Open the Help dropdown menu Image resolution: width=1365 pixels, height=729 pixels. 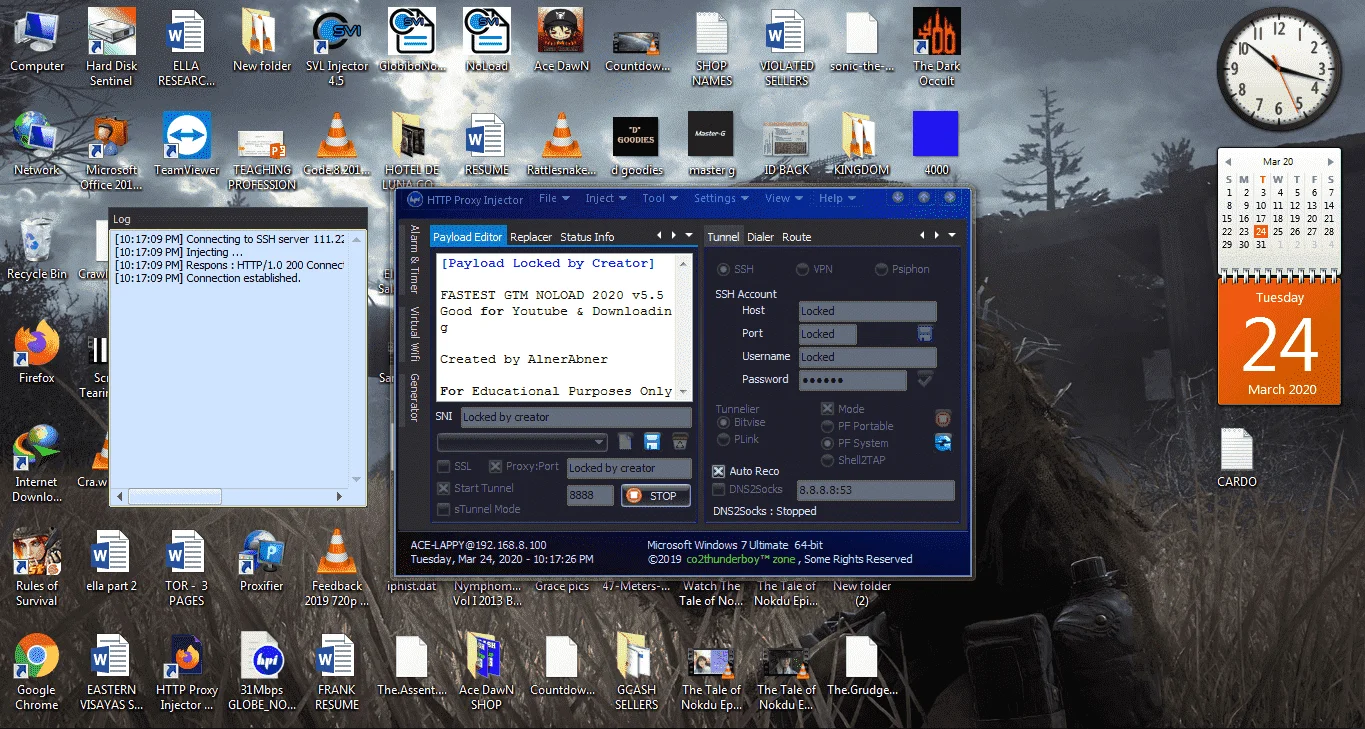click(x=837, y=199)
